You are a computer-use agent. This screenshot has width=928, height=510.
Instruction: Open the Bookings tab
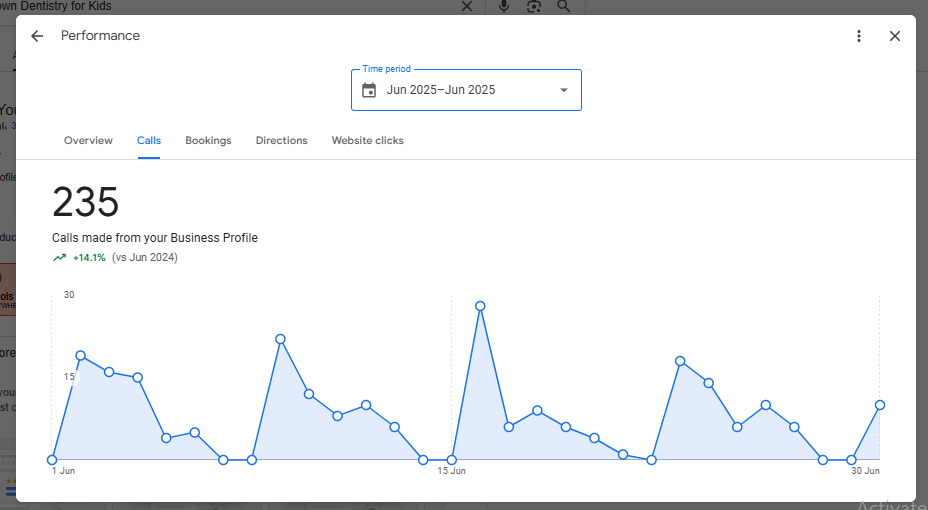point(208,141)
